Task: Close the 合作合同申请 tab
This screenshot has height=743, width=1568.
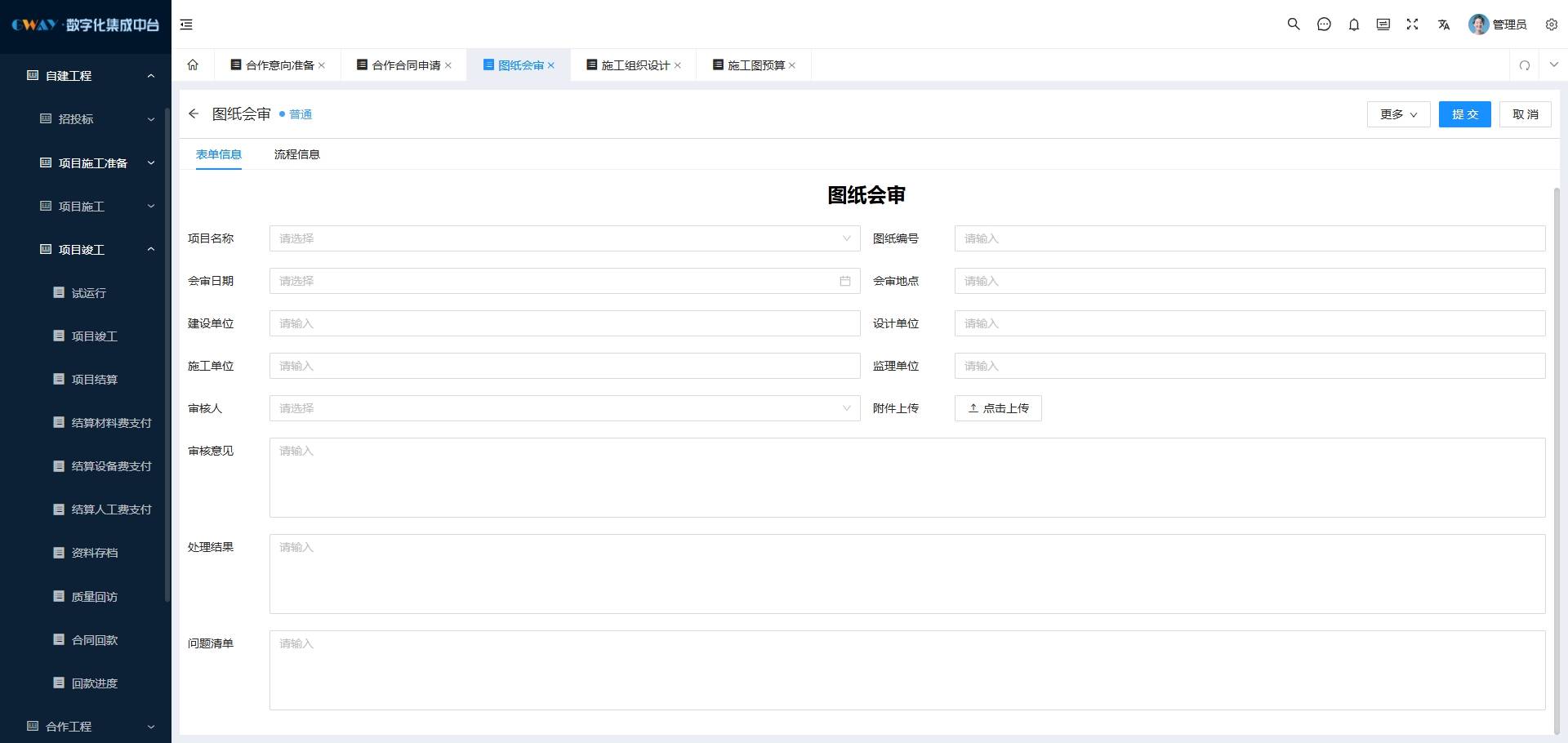Action: [448, 65]
